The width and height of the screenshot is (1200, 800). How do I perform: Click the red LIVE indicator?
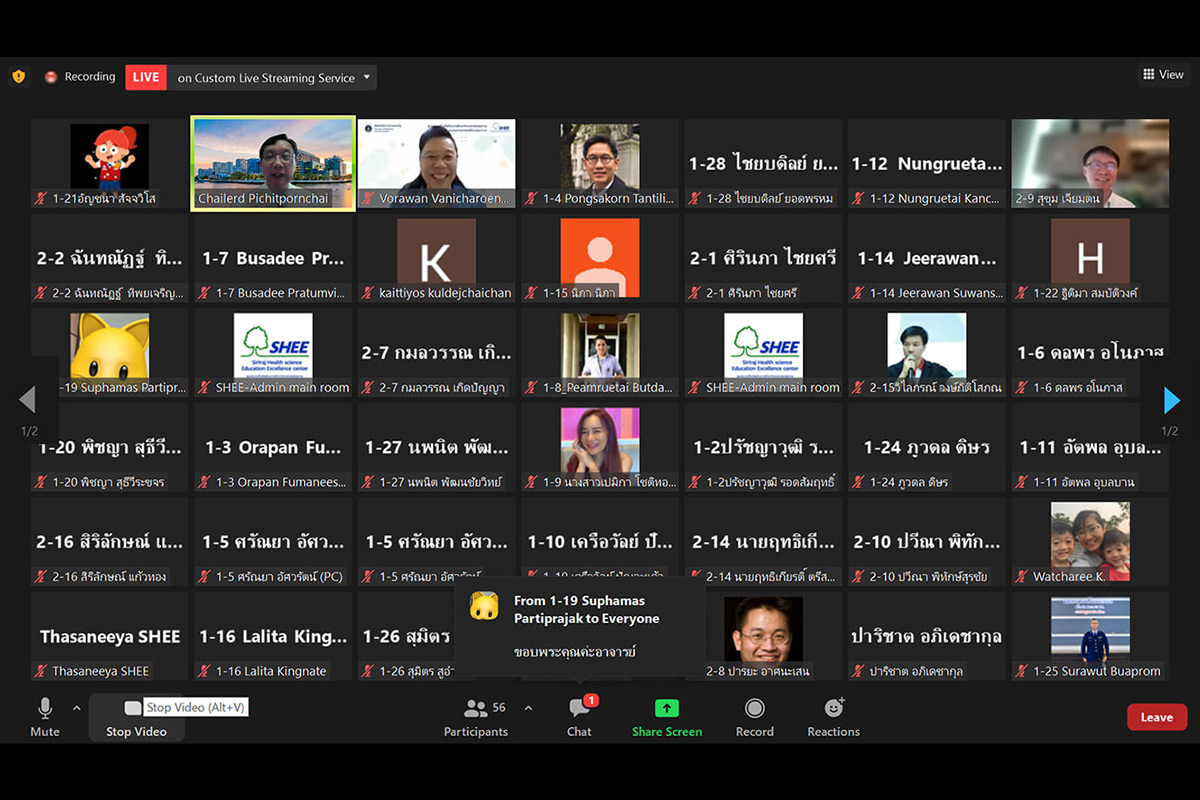coord(146,77)
